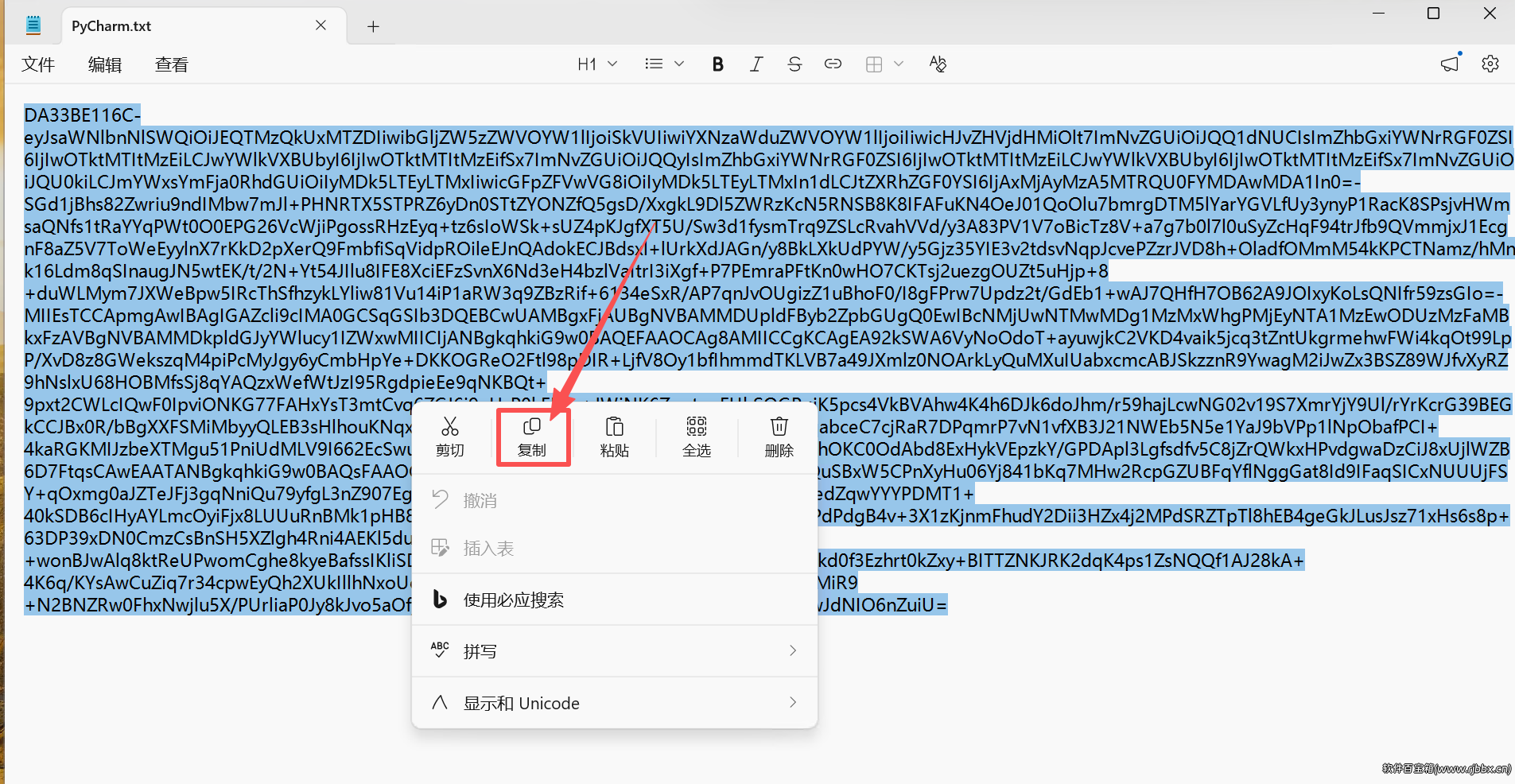
Task: Clear formatting with toolbar icon
Action: point(938,64)
